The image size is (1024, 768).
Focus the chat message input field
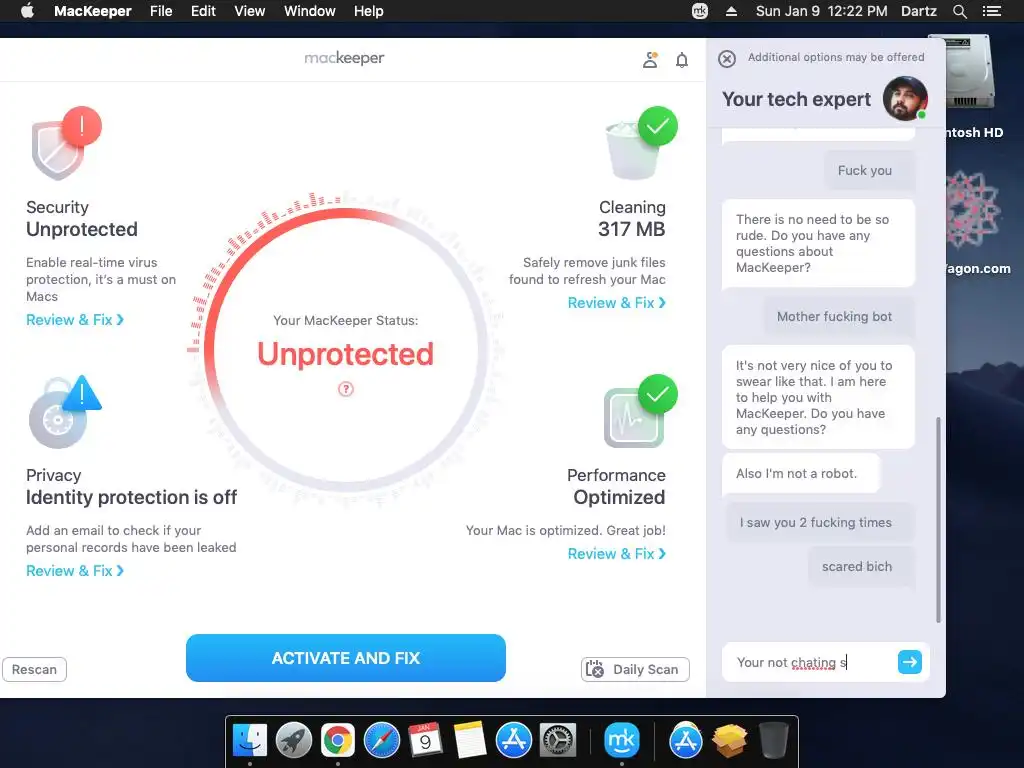(808, 662)
